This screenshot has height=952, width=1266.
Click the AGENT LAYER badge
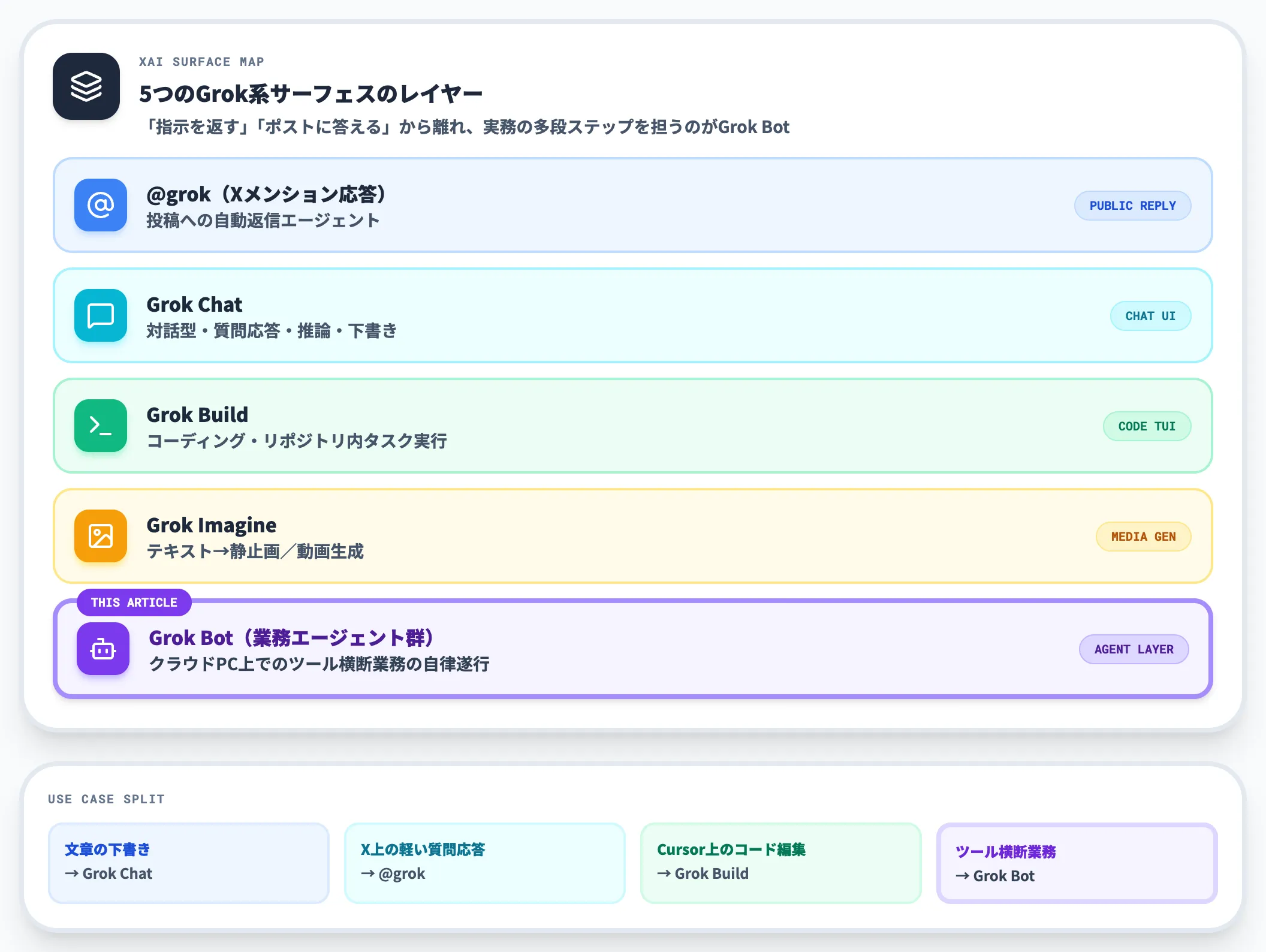1134,649
